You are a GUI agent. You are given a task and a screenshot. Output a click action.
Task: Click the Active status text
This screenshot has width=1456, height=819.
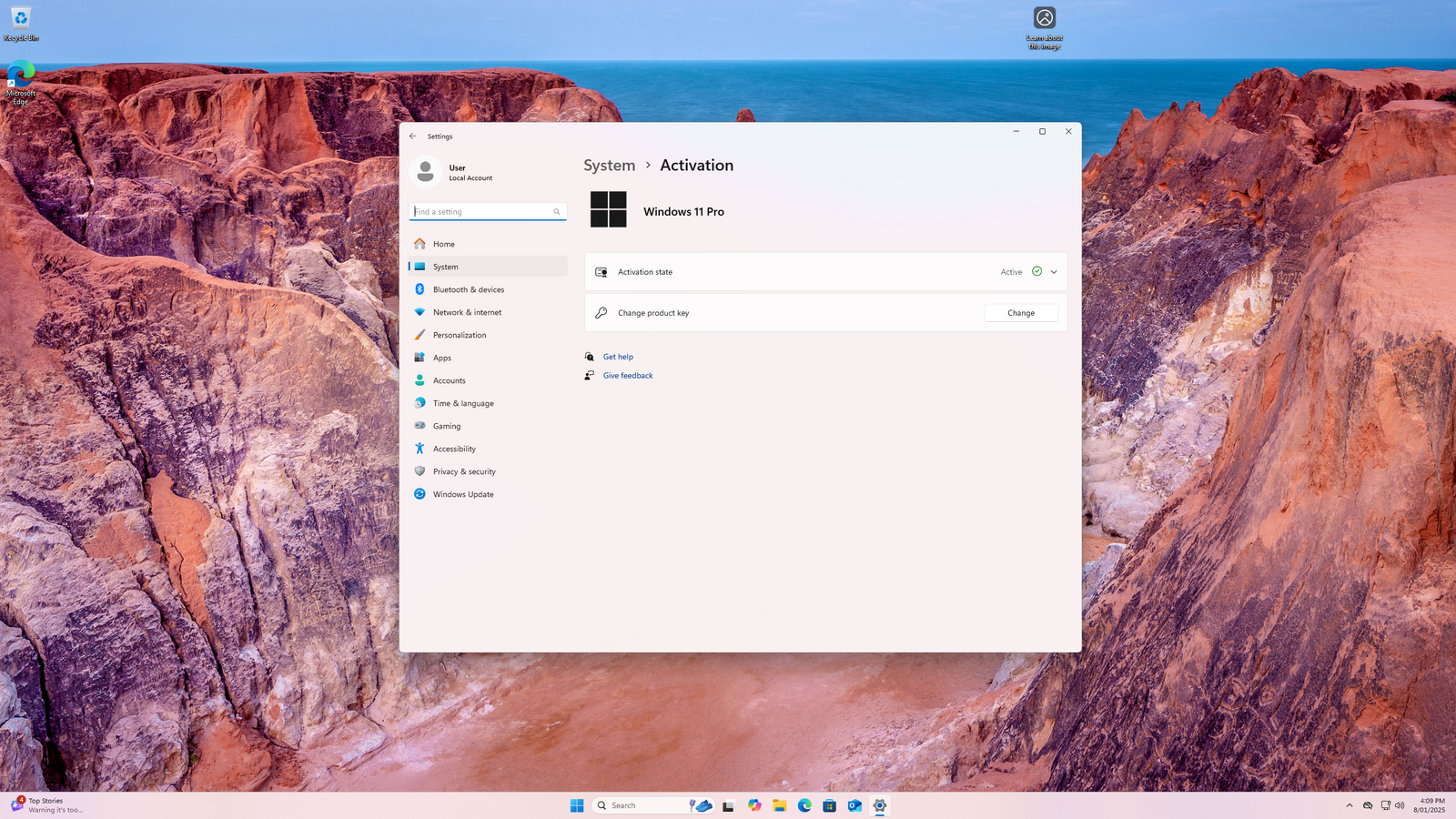coord(1011,272)
